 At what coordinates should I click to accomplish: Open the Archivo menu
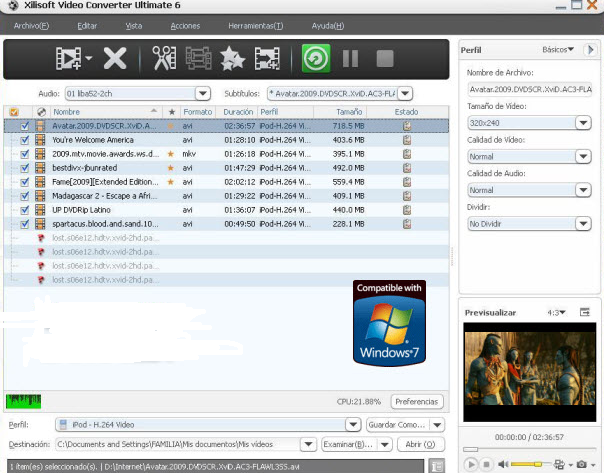pos(31,26)
